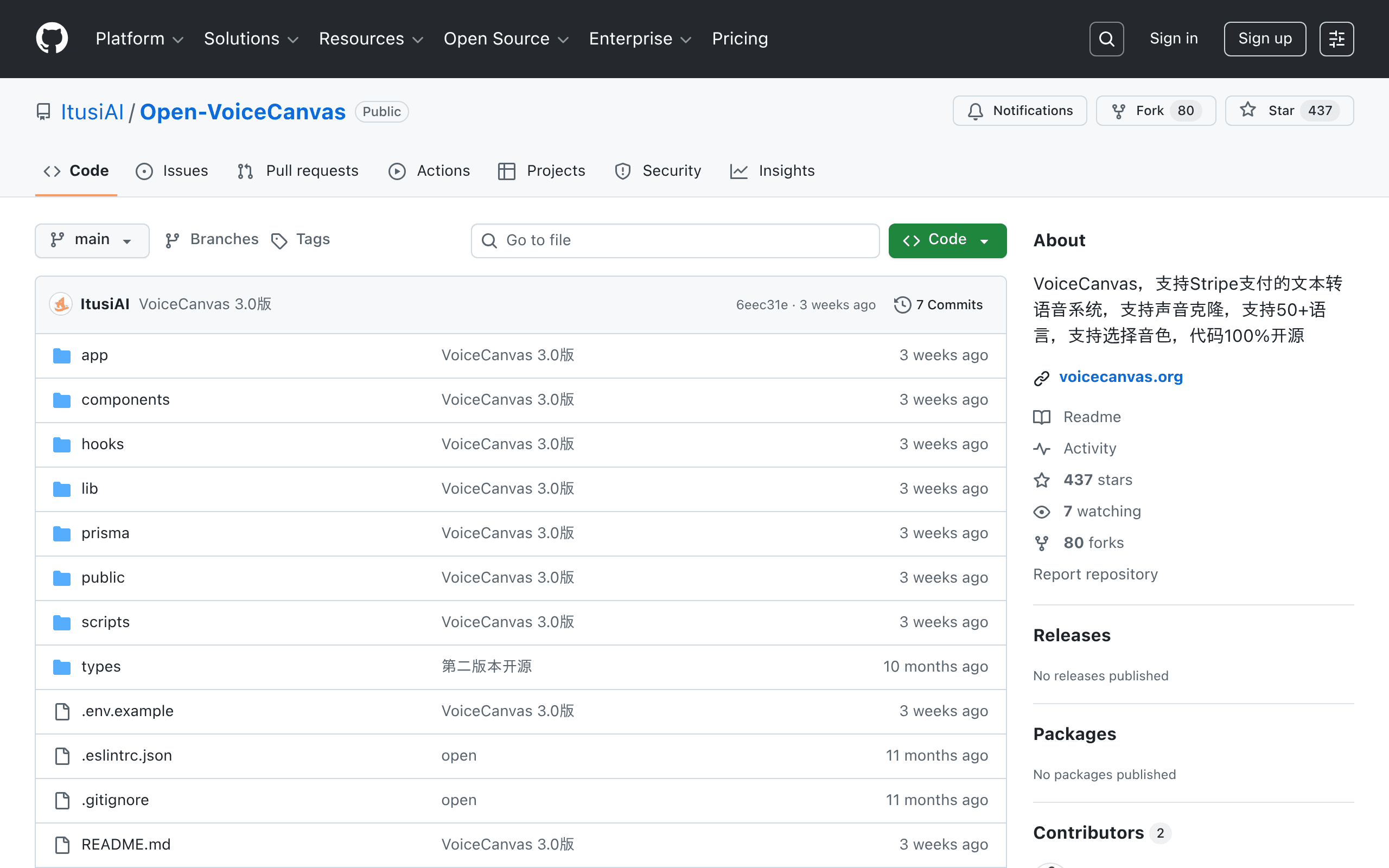Click the scripts folder icon
1389x868 pixels.
tap(62, 623)
